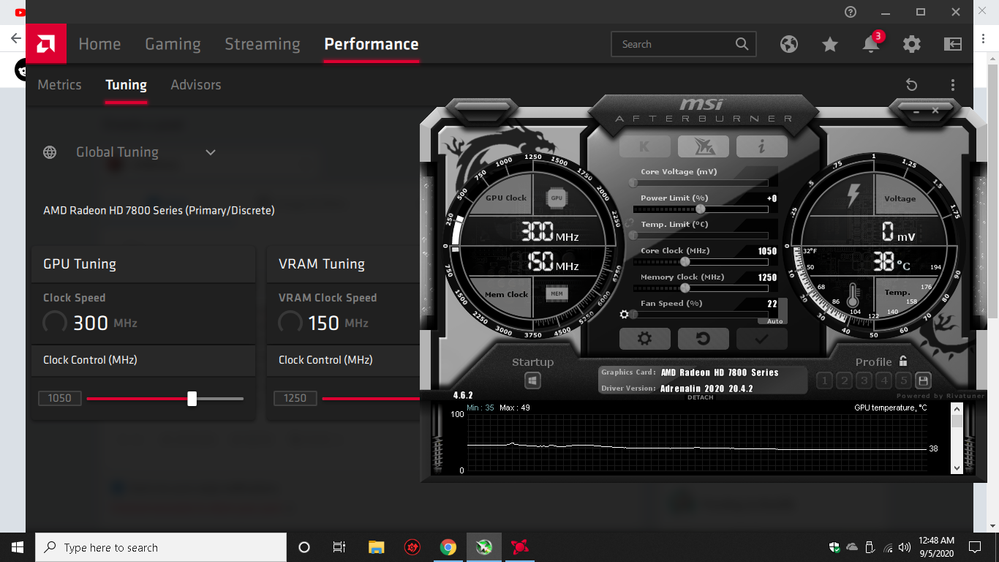
Task: Toggle the Apply at Windows startup button
Action: point(533,381)
